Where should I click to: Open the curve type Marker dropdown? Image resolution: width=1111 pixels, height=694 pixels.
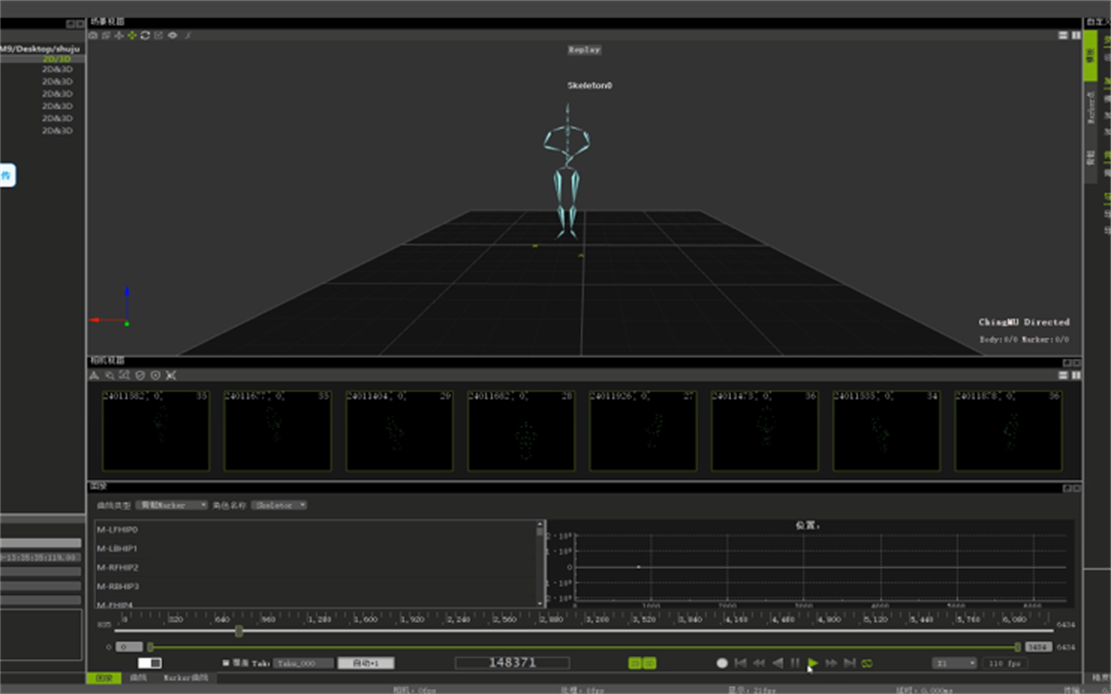pyautogui.click(x=171, y=505)
